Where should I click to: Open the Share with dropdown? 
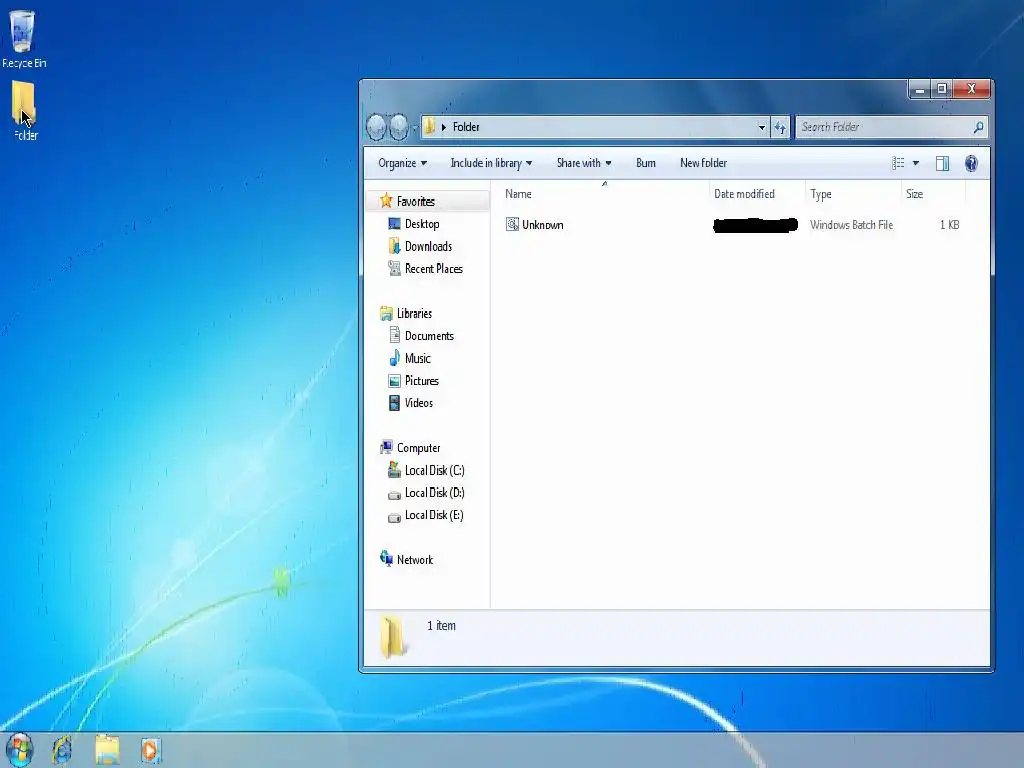[584, 163]
